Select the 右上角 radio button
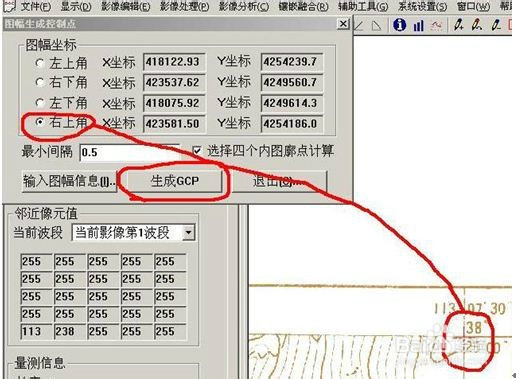 40,122
